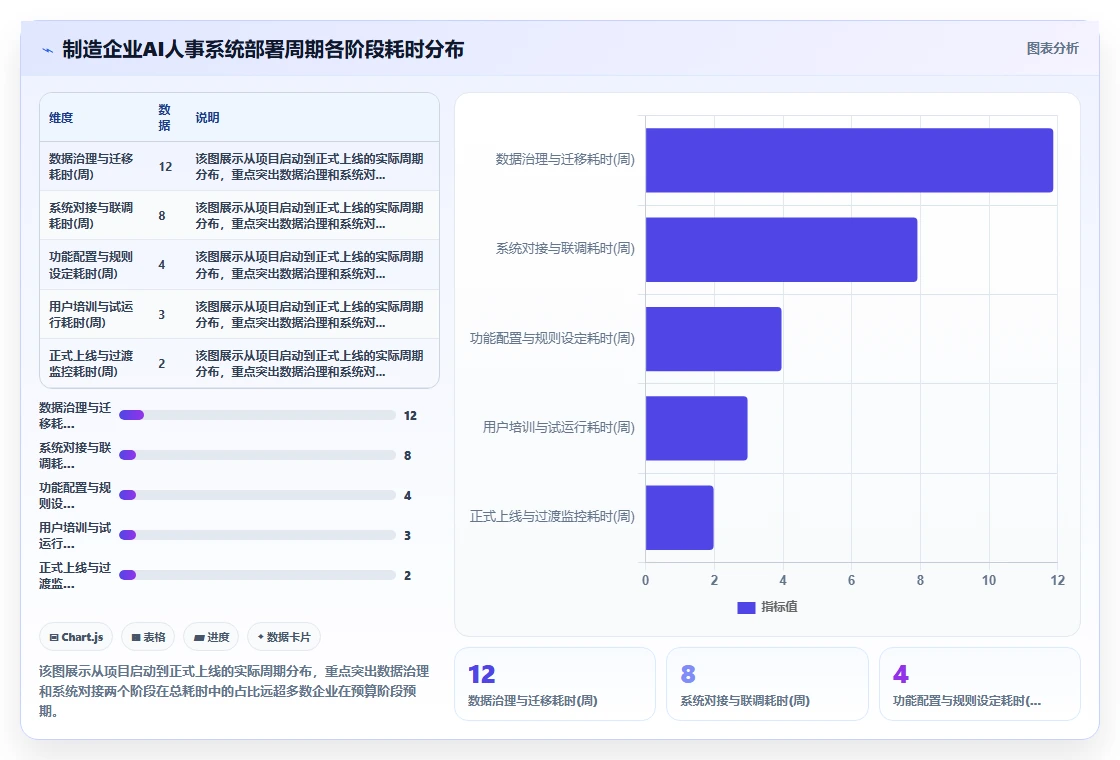Viewport: 1120px width, 760px height.
Task: Click the description text in 正式上线 table row
Action: (309, 364)
